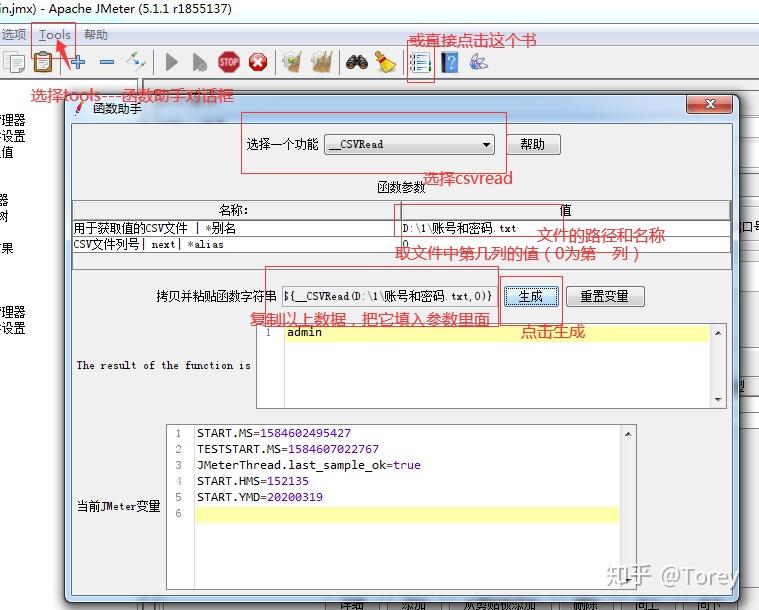The width and height of the screenshot is (759, 610).
Task: Click empty line 6 in variables pane
Action: (x=407, y=514)
